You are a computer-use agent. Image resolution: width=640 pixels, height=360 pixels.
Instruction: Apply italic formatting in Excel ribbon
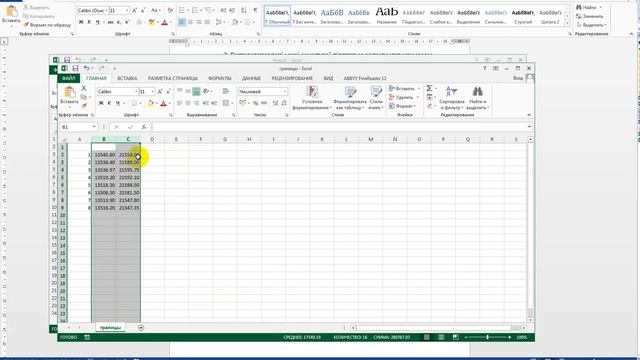click(x=109, y=103)
